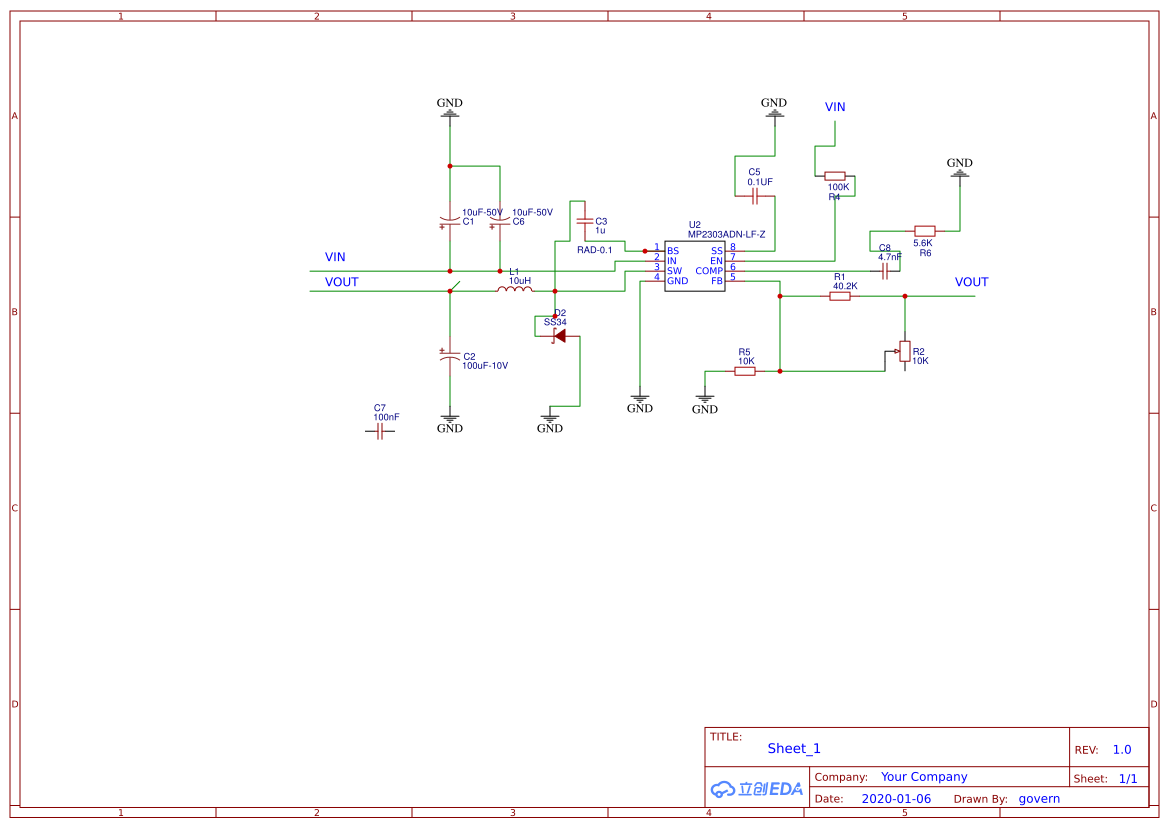Select the D2 Schottky diode symbol
Image resolution: width=1169 pixels, height=828 pixels.
(558, 336)
